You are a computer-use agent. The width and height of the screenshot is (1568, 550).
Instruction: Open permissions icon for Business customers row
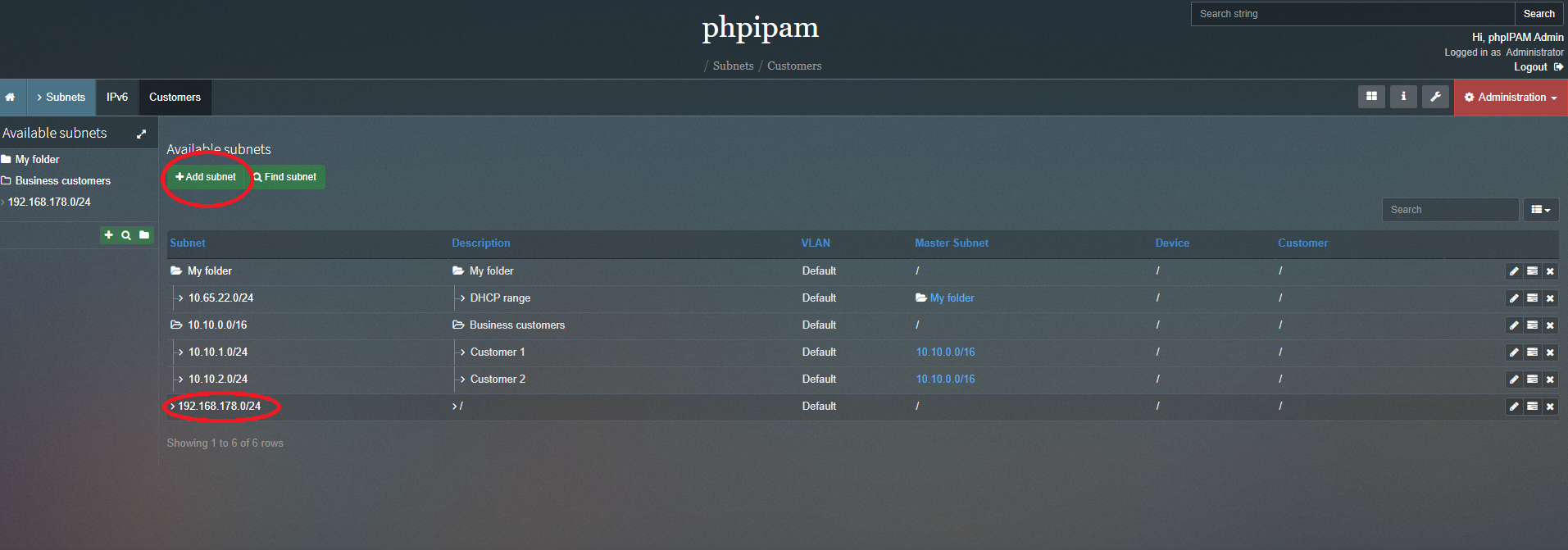click(x=1532, y=325)
